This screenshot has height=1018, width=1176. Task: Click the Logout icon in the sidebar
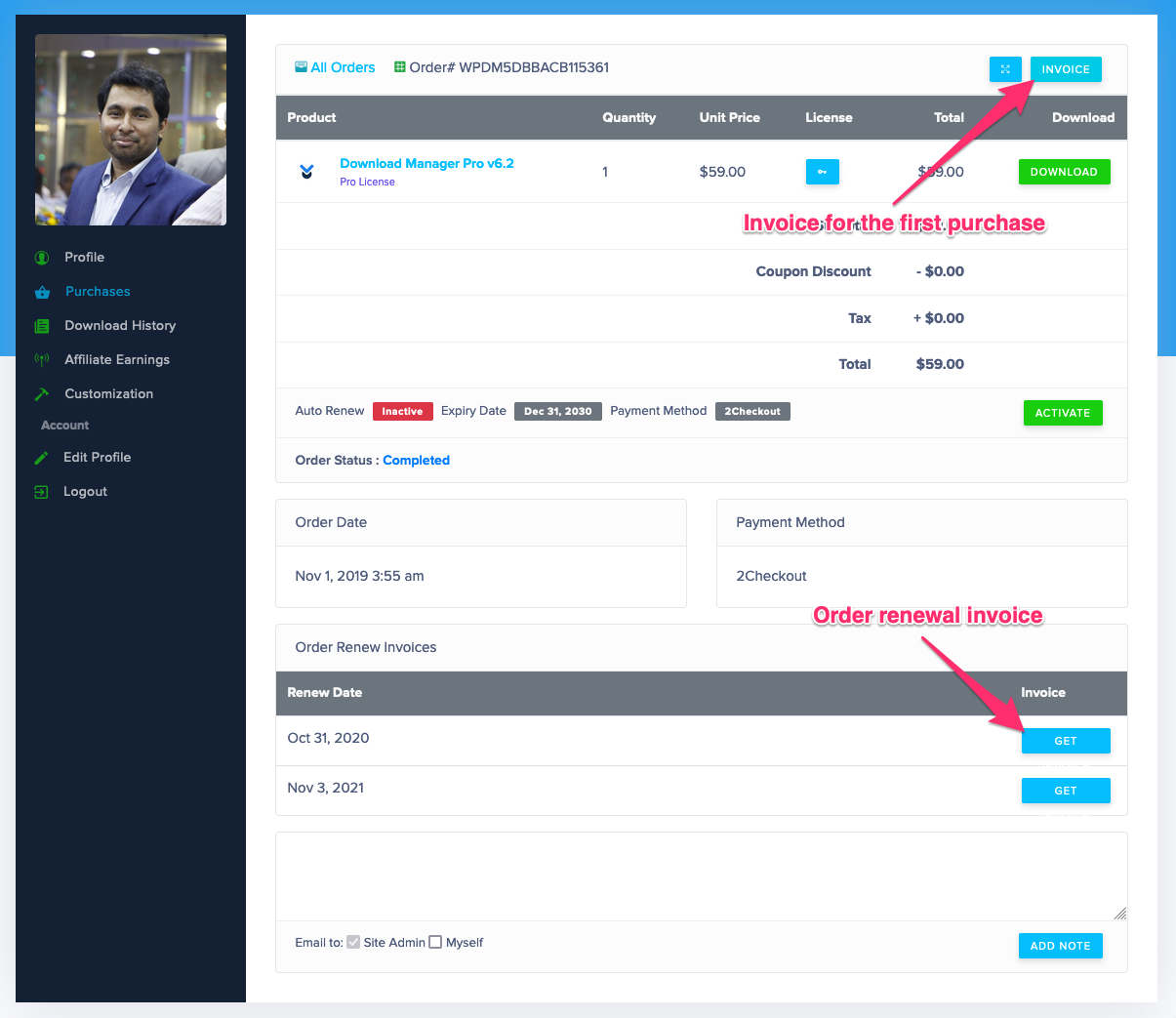pos(40,491)
